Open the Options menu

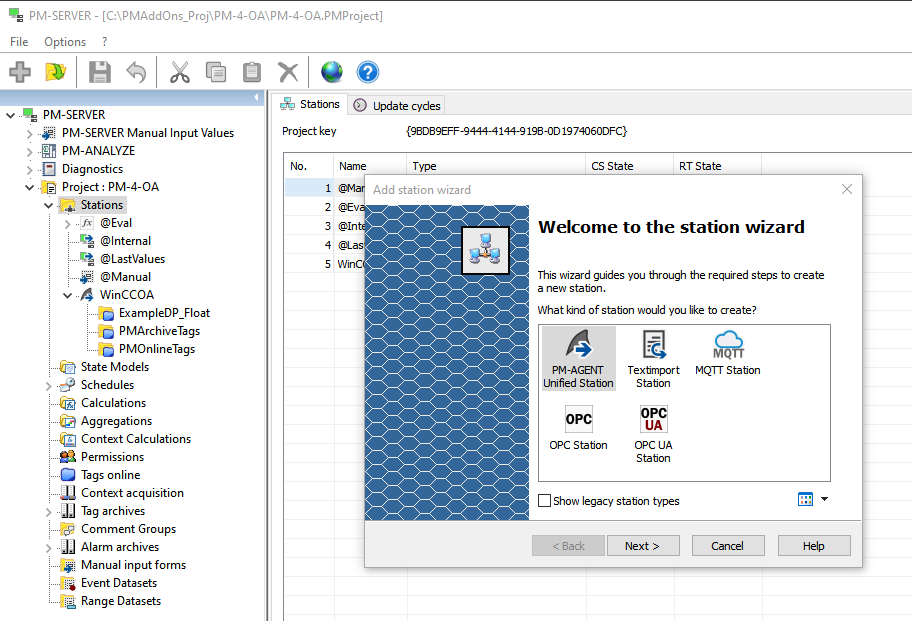pyautogui.click(x=65, y=42)
